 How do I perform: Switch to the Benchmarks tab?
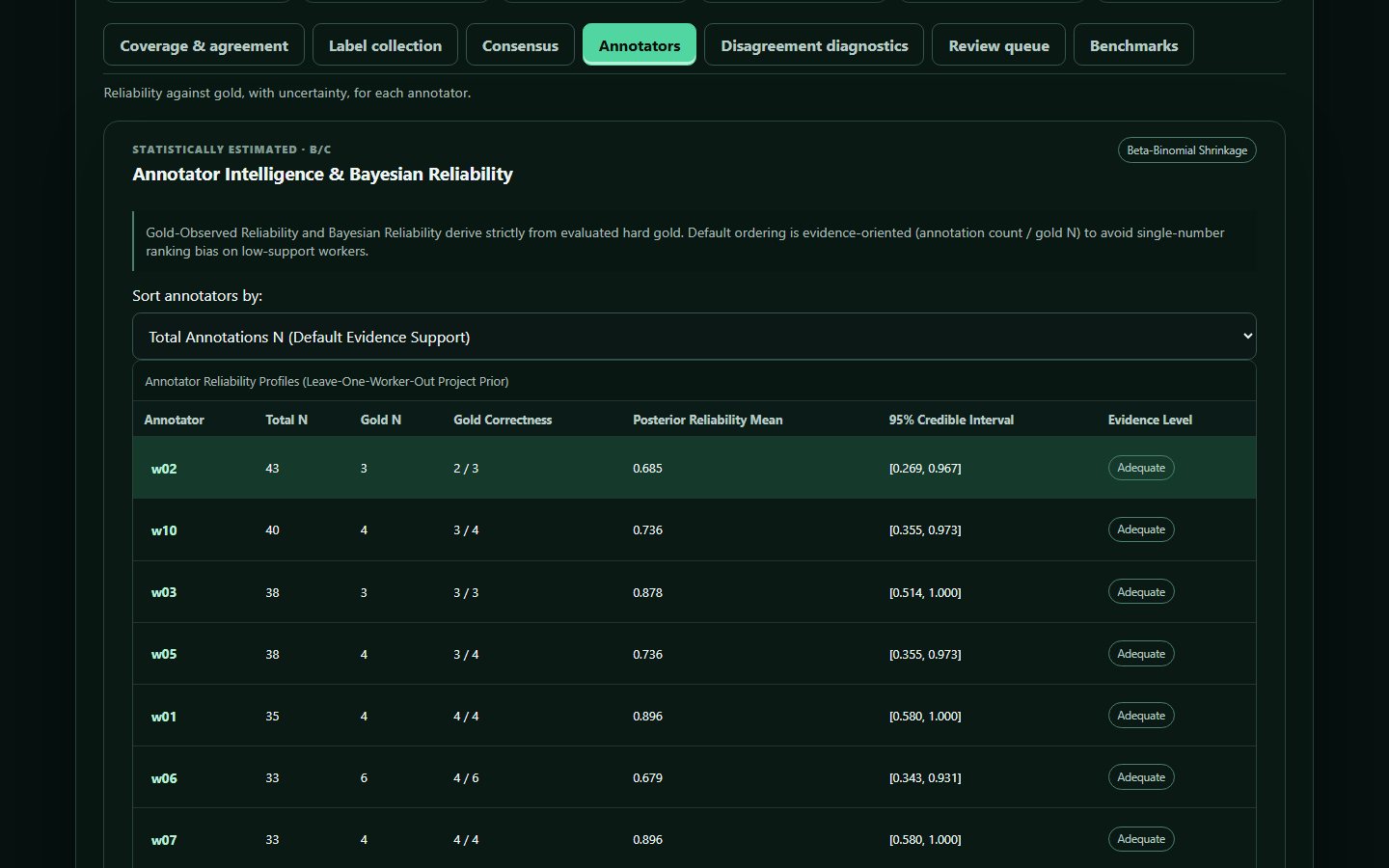[1133, 45]
